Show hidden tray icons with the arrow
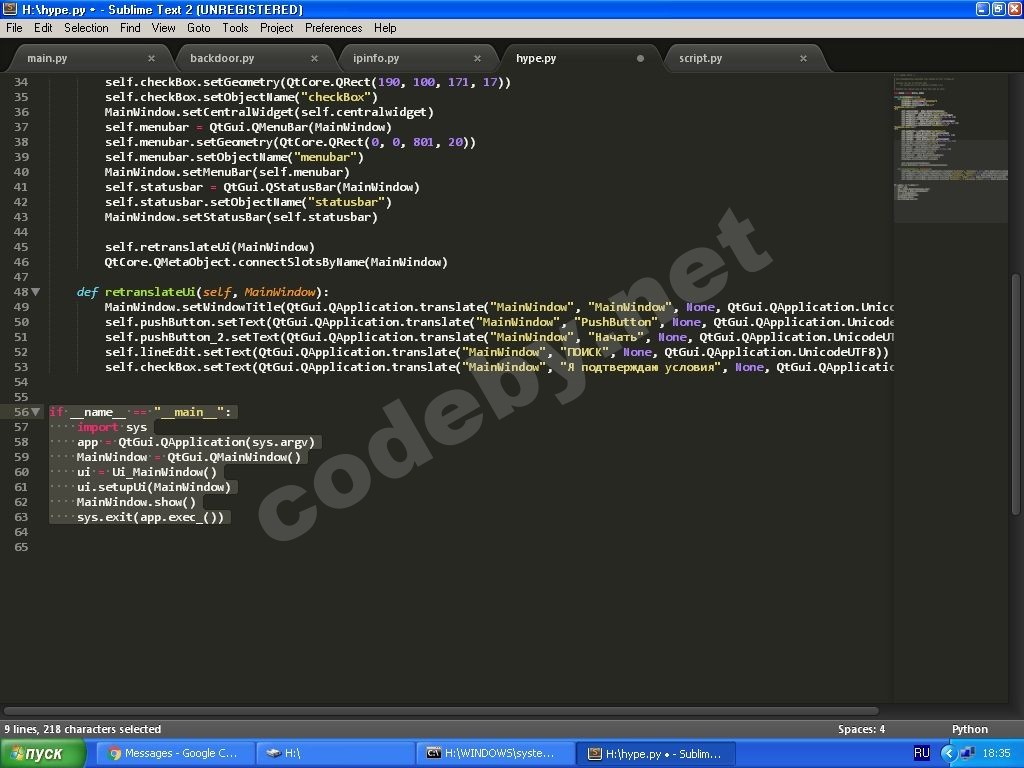This screenshot has height=768, width=1024. 948,753
